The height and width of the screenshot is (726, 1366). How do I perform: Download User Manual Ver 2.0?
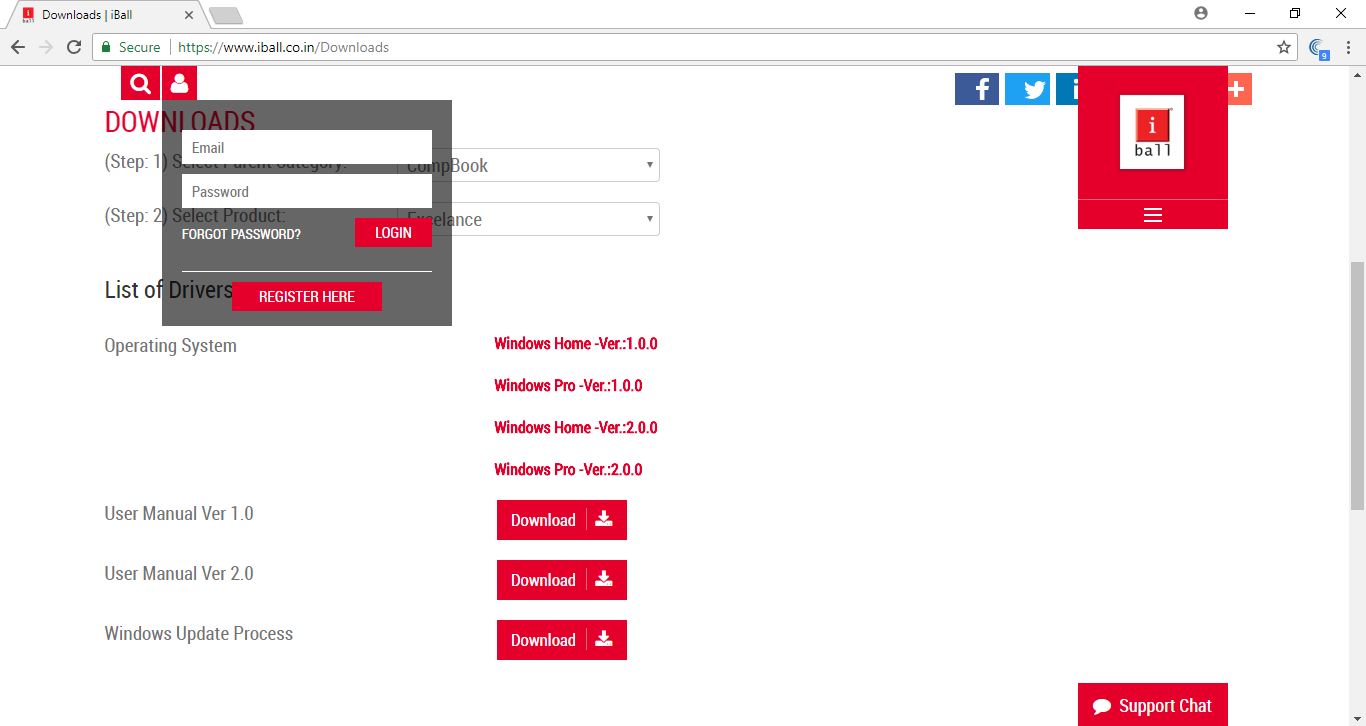[562, 580]
